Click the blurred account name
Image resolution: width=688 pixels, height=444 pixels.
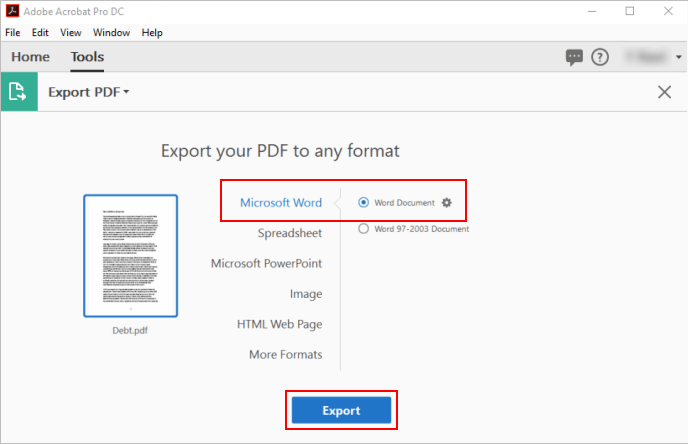point(647,57)
